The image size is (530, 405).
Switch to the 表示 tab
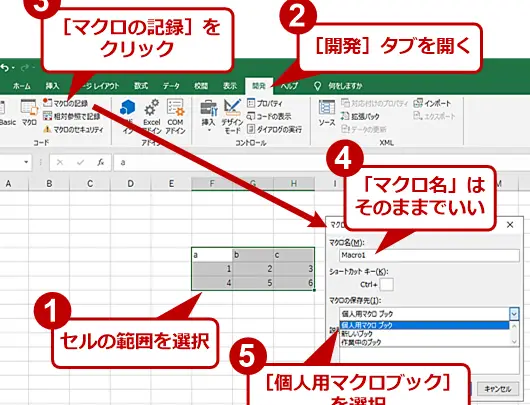pyautogui.click(x=230, y=86)
